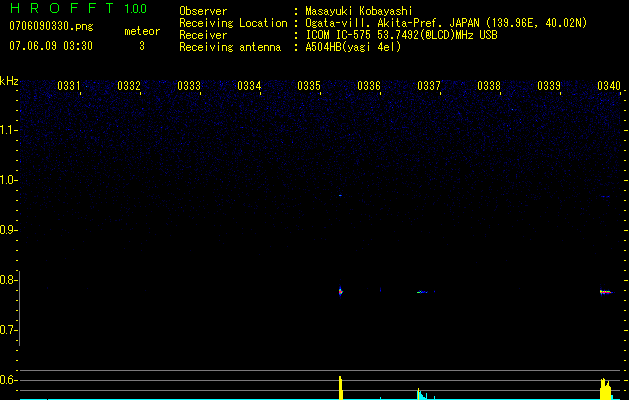Click the yellow power bars near 0340
The width and height of the screenshot is (629, 400).
[605, 388]
